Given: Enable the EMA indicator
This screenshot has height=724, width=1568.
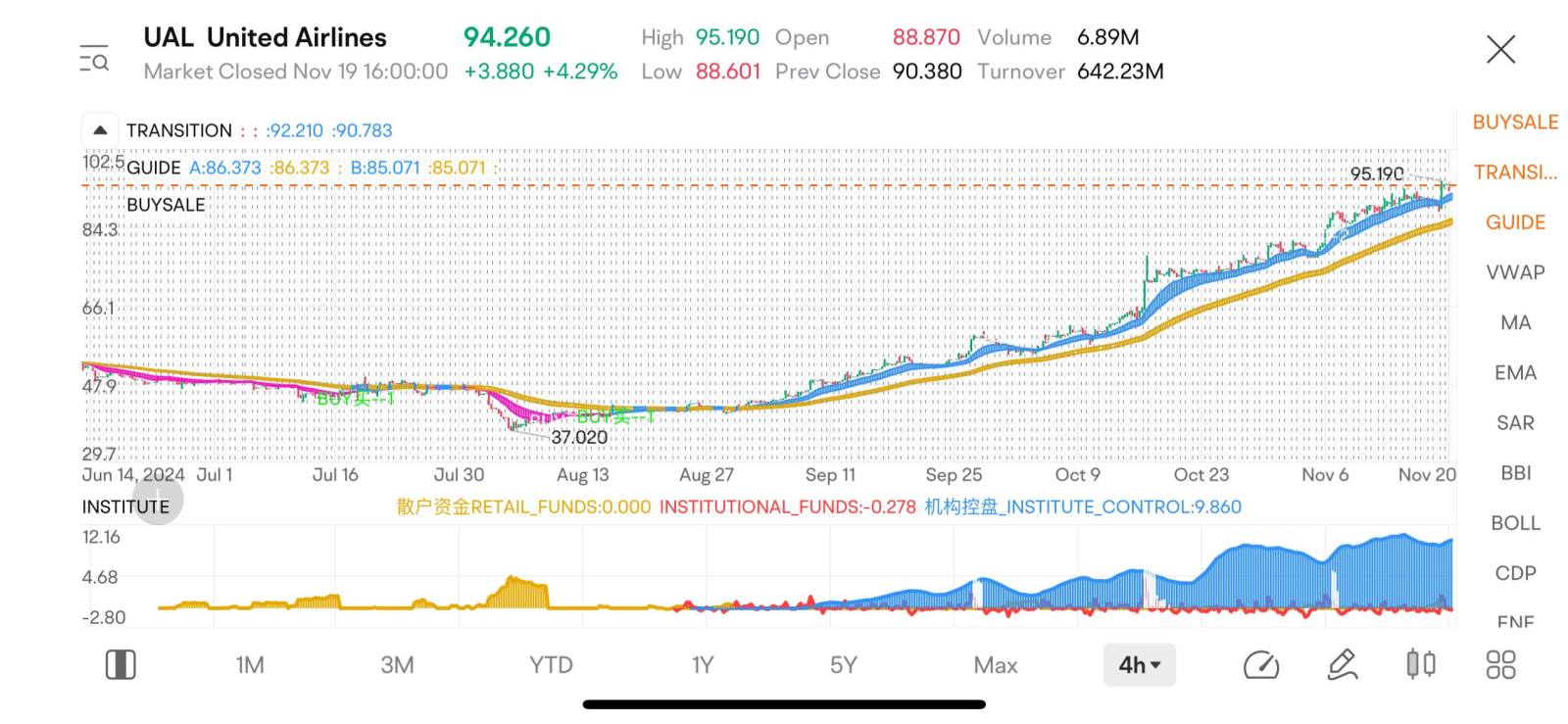Looking at the screenshot, I should [x=1515, y=372].
